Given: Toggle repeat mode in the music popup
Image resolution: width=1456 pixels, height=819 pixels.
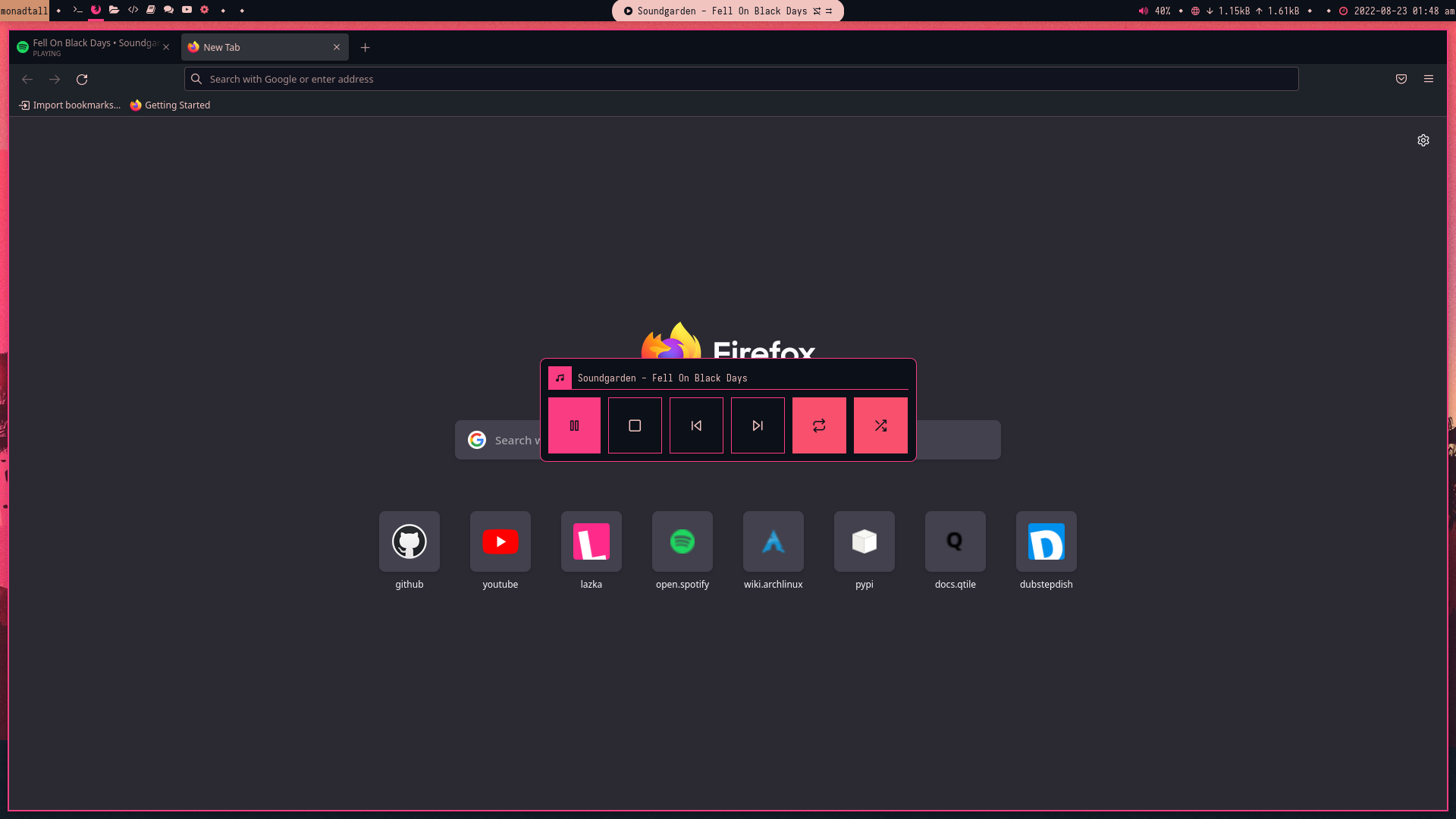Looking at the screenshot, I should [819, 425].
